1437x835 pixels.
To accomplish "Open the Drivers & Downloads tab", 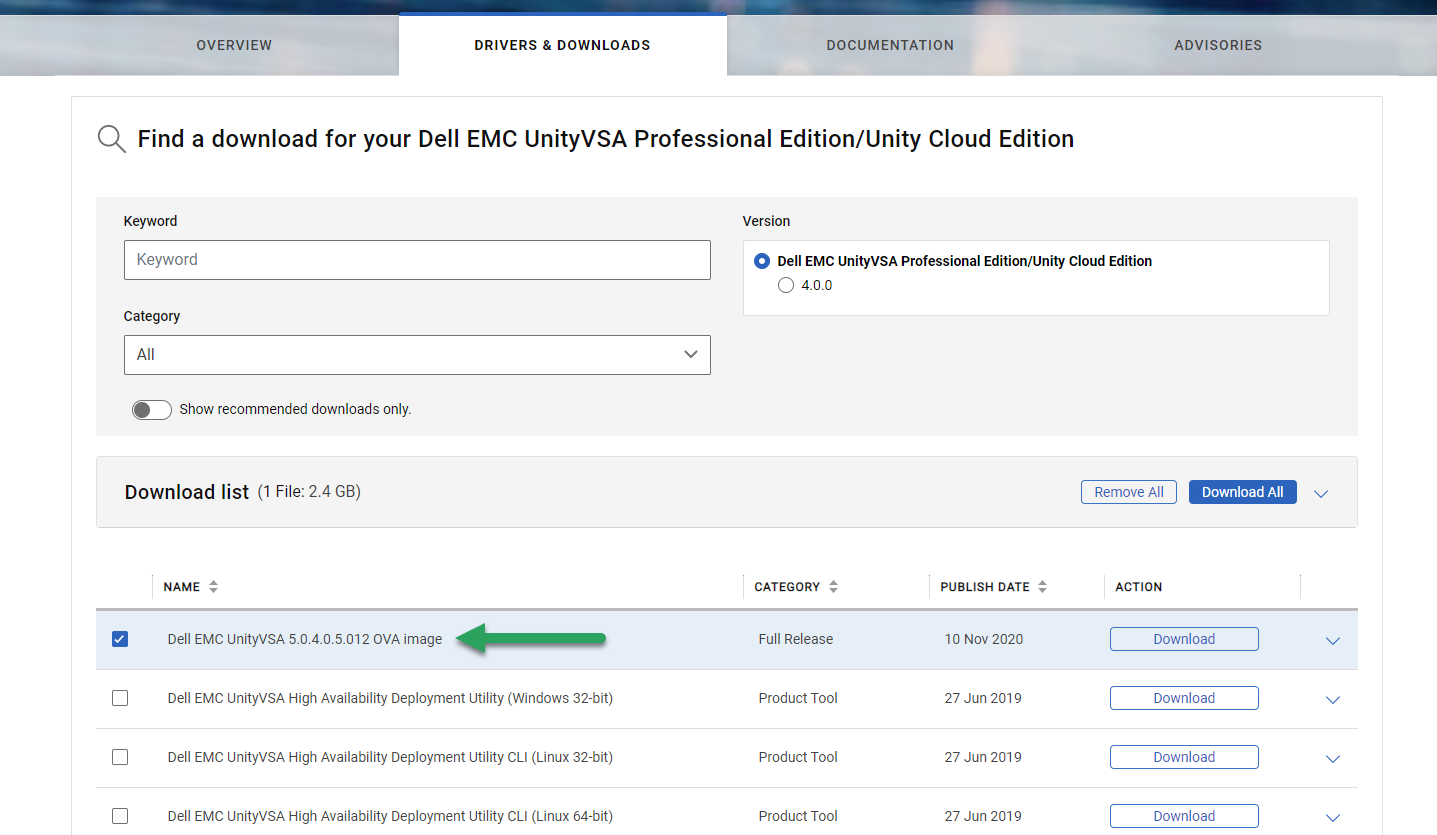I will 562,45.
